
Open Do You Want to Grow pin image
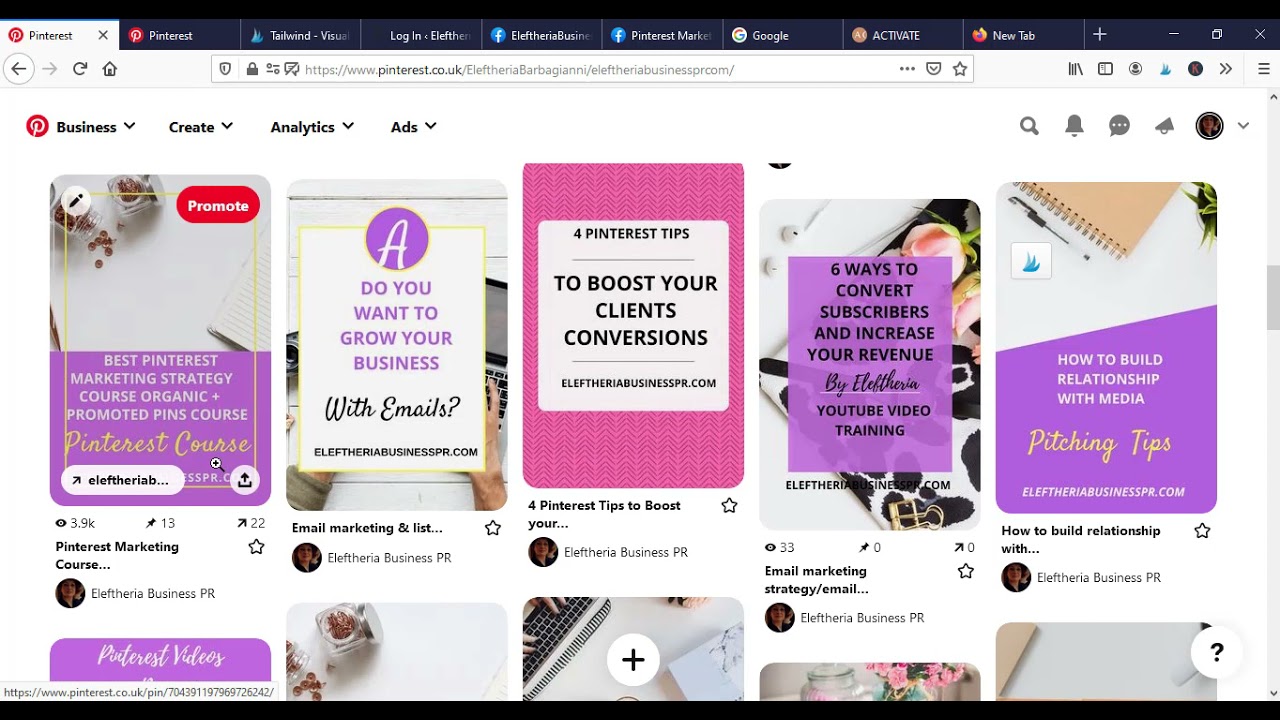click(x=397, y=345)
